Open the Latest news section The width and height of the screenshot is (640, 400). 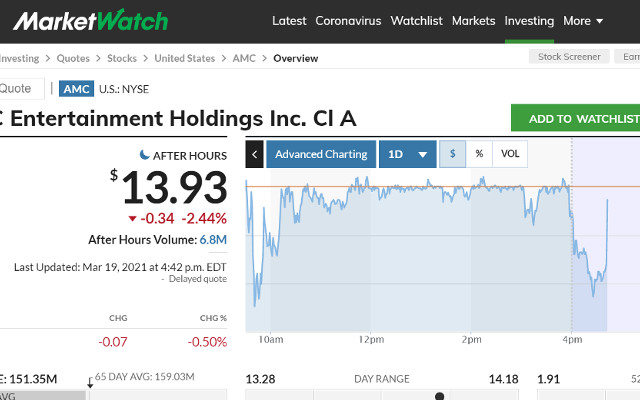tap(289, 21)
